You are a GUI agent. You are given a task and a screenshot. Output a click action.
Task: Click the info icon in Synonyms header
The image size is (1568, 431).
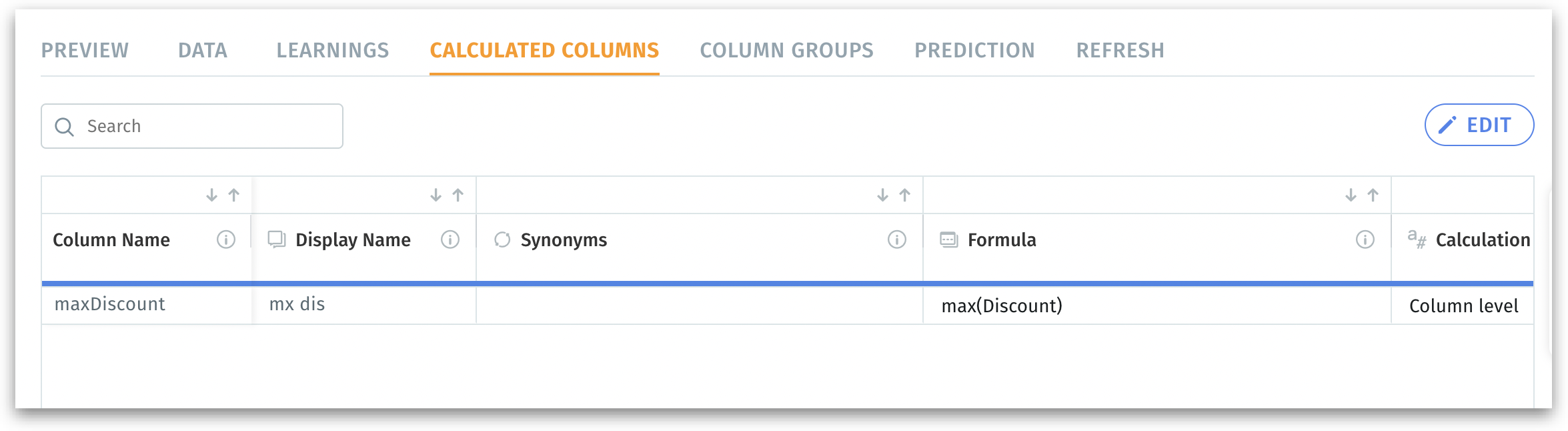point(897,240)
